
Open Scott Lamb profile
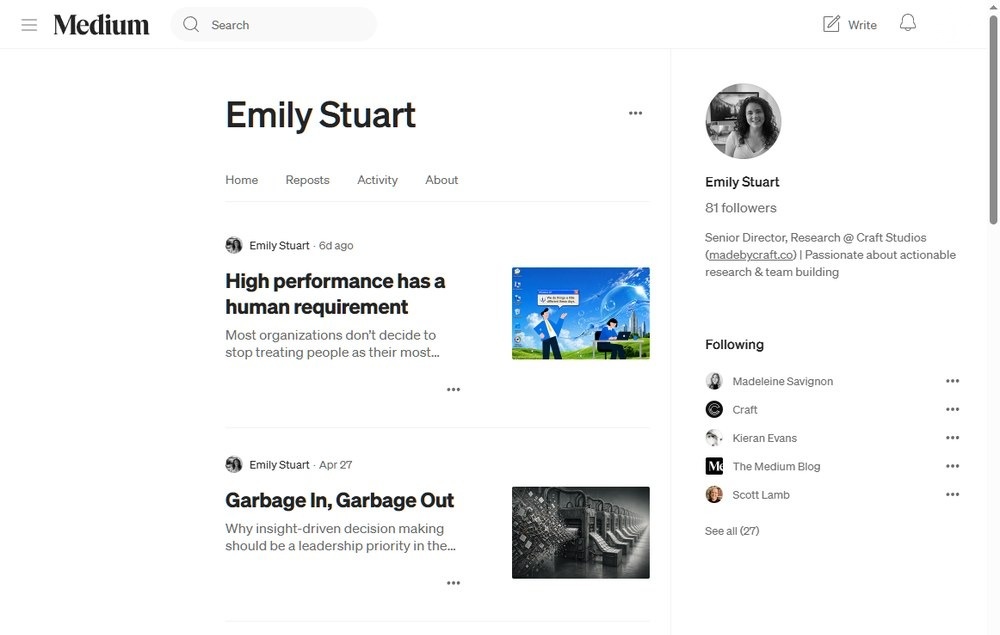(x=761, y=495)
